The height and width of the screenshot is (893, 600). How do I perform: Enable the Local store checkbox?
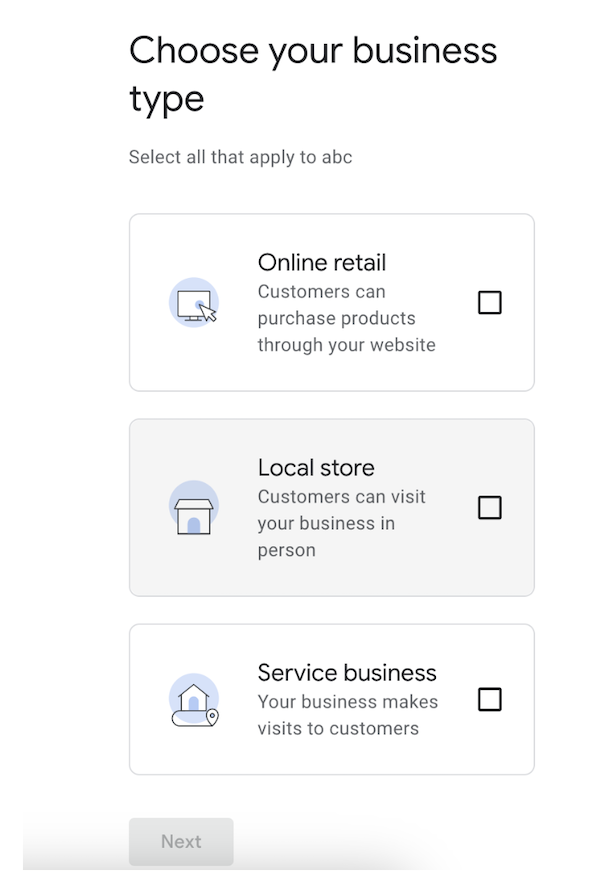(489, 507)
